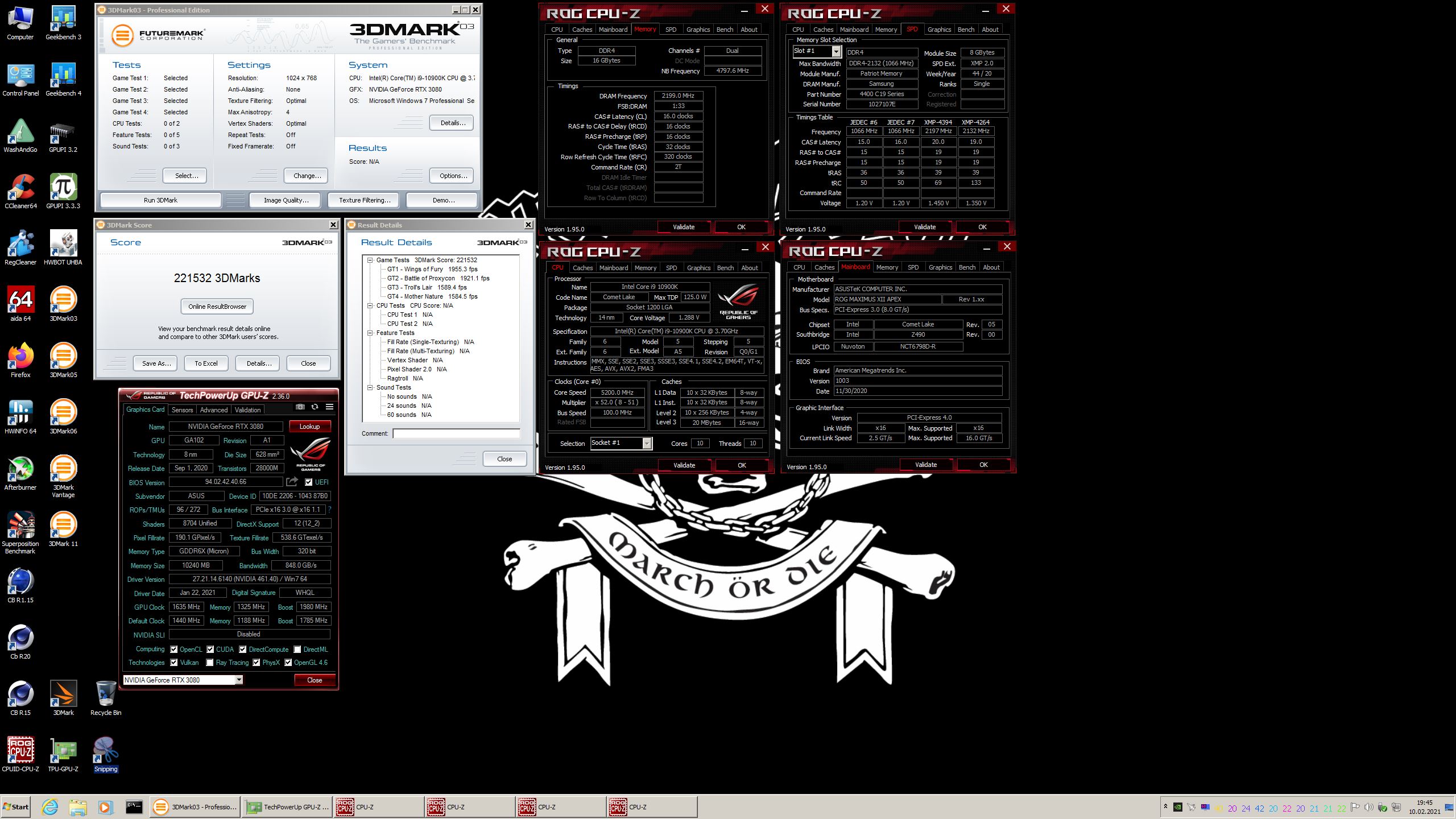
Task: Toggle the Vulkan checkbox
Action: (174, 663)
